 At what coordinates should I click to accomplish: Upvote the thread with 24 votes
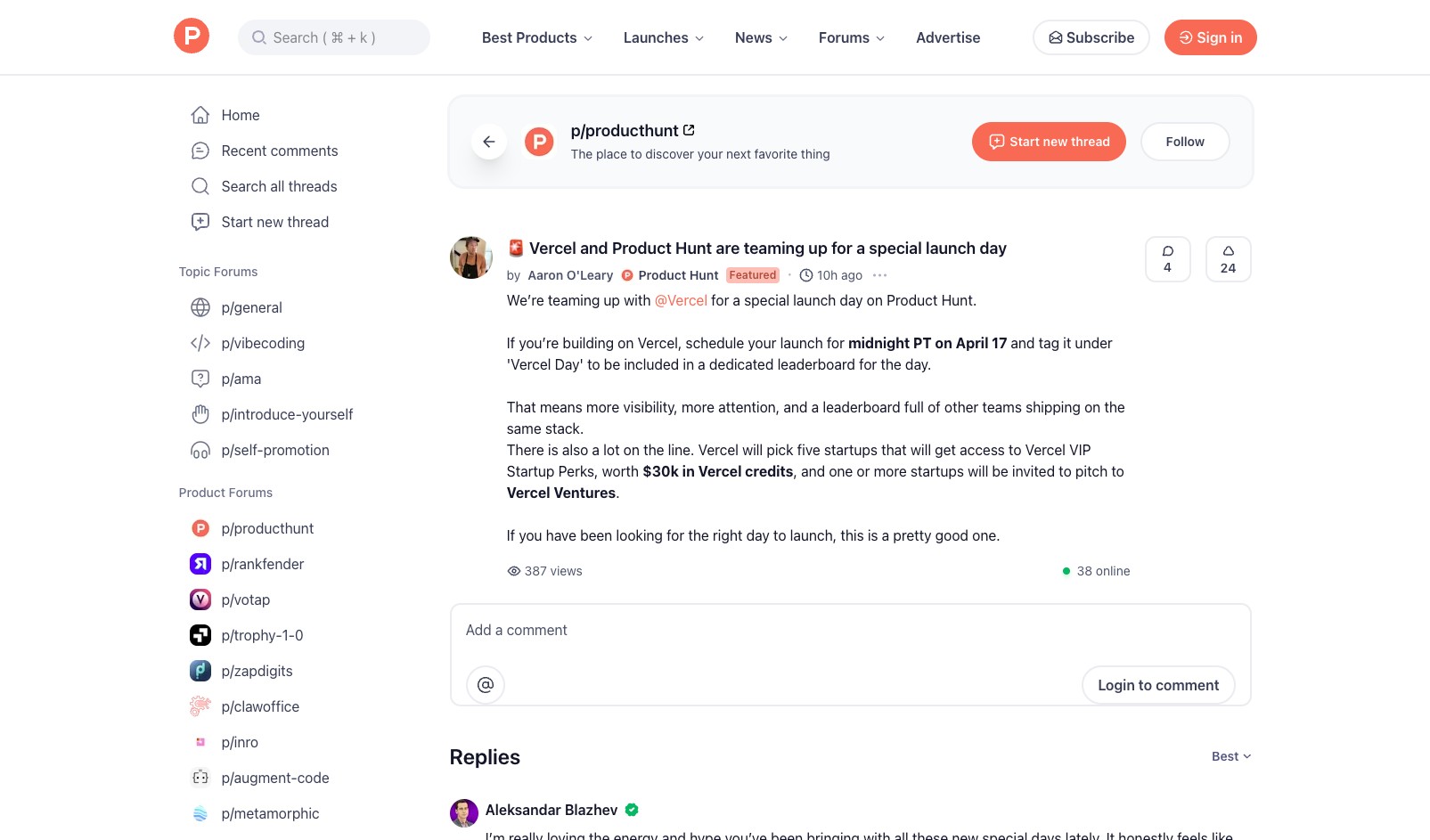(x=1228, y=259)
